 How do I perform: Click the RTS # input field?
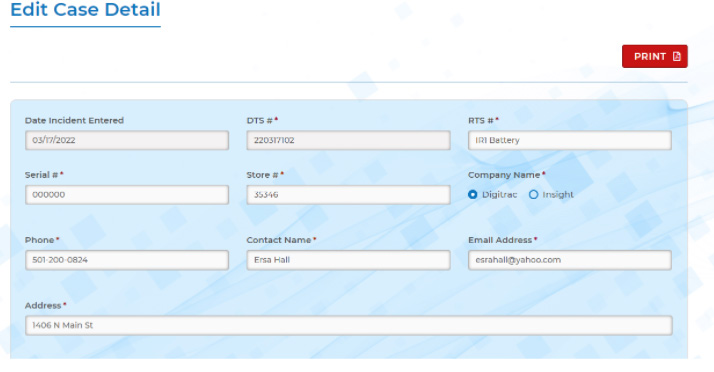tap(570, 140)
